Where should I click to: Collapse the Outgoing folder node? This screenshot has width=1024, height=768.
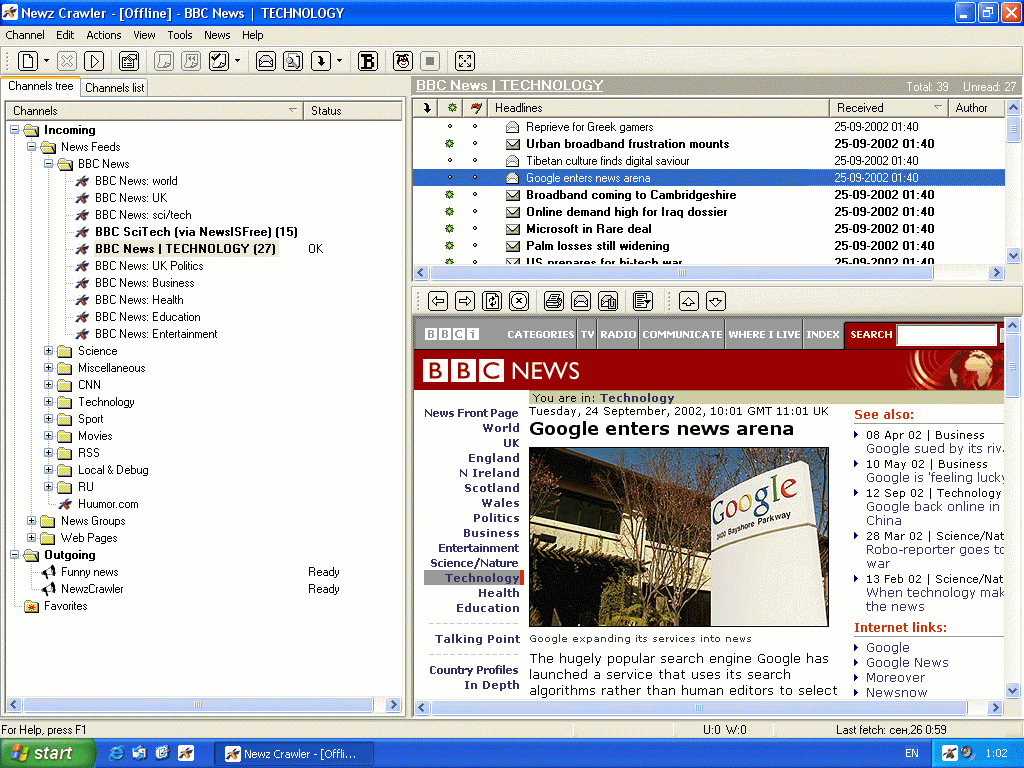pyautogui.click(x=14, y=554)
